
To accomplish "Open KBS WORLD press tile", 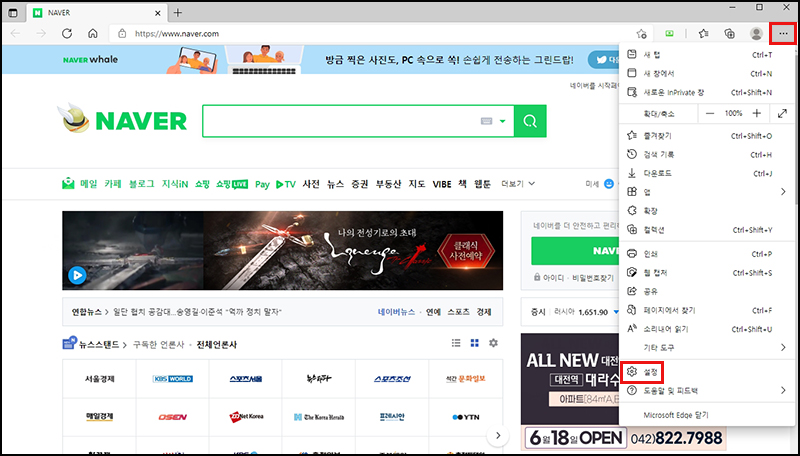I will click(x=172, y=378).
